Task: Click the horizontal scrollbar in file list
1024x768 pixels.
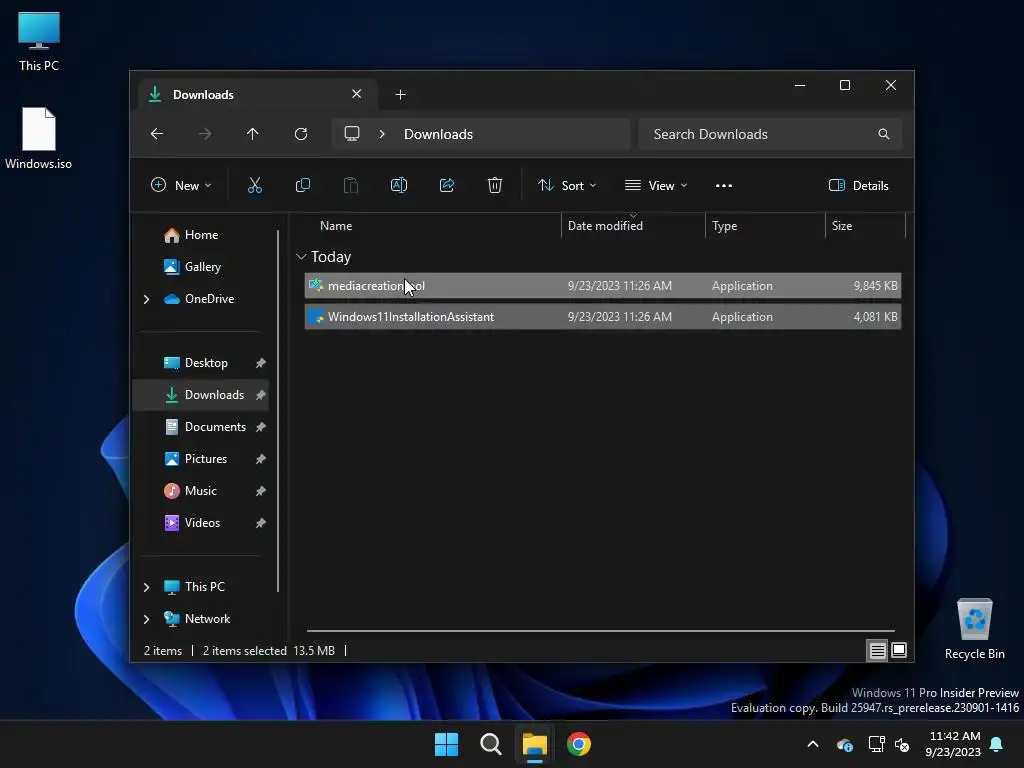Action: click(x=600, y=631)
